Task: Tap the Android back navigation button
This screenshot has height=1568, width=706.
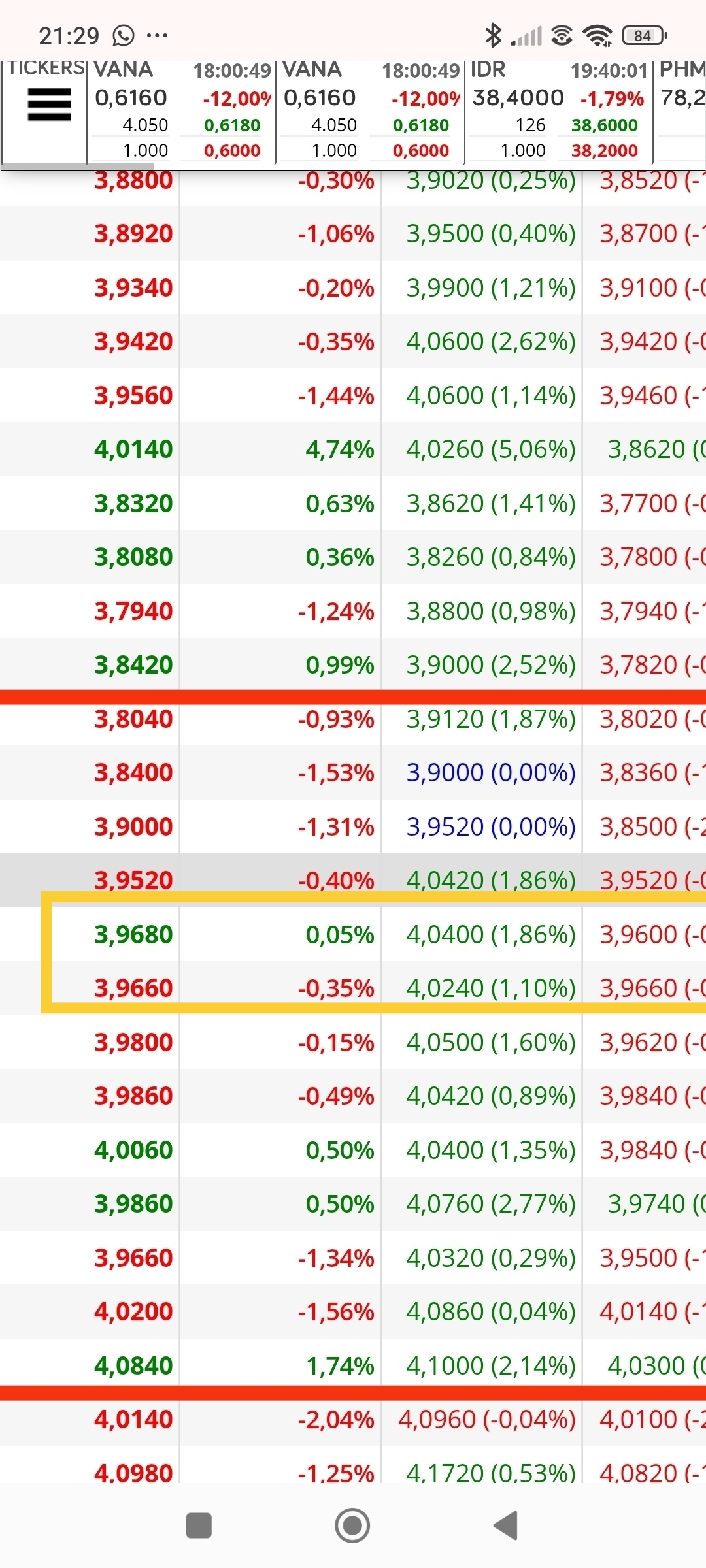Action: click(x=506, y=1526)
